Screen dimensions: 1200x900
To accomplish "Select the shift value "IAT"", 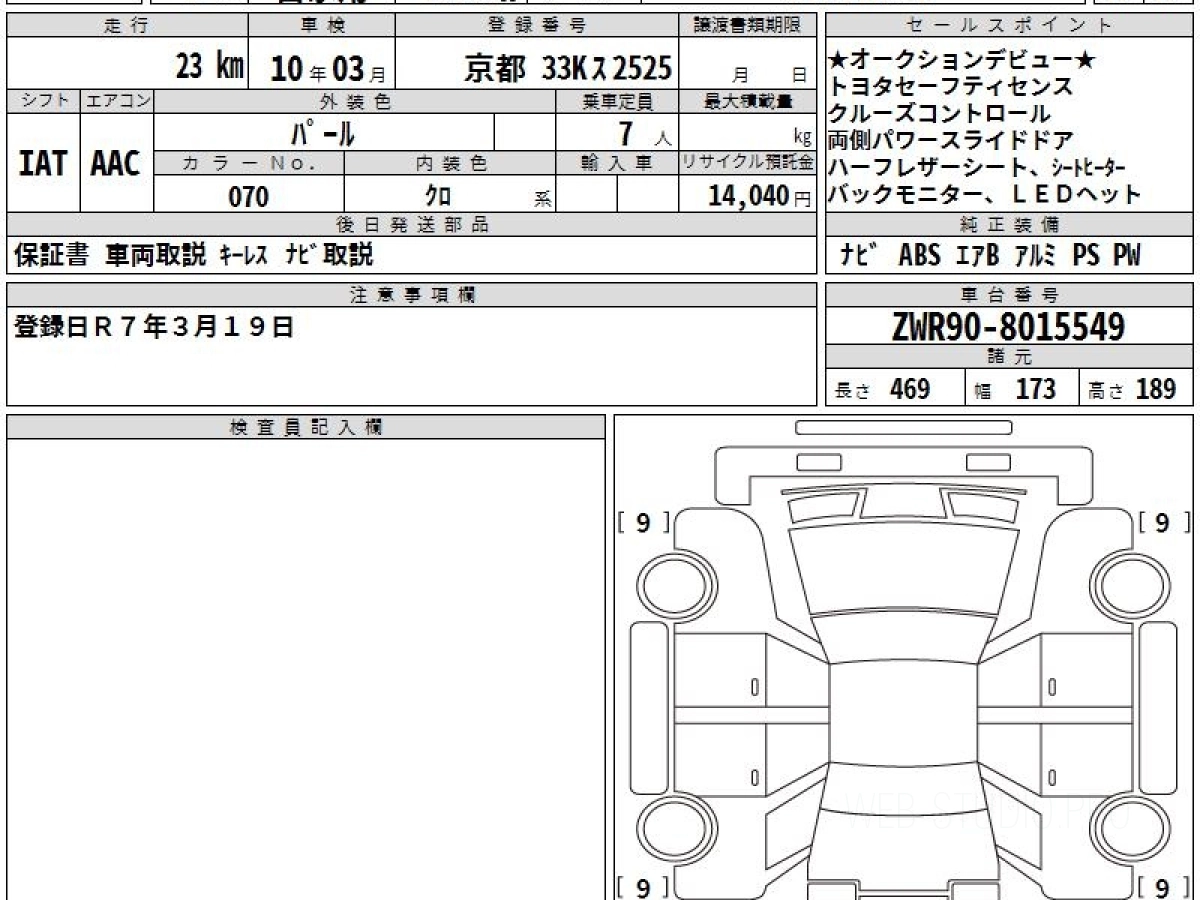I will point(43,163).
